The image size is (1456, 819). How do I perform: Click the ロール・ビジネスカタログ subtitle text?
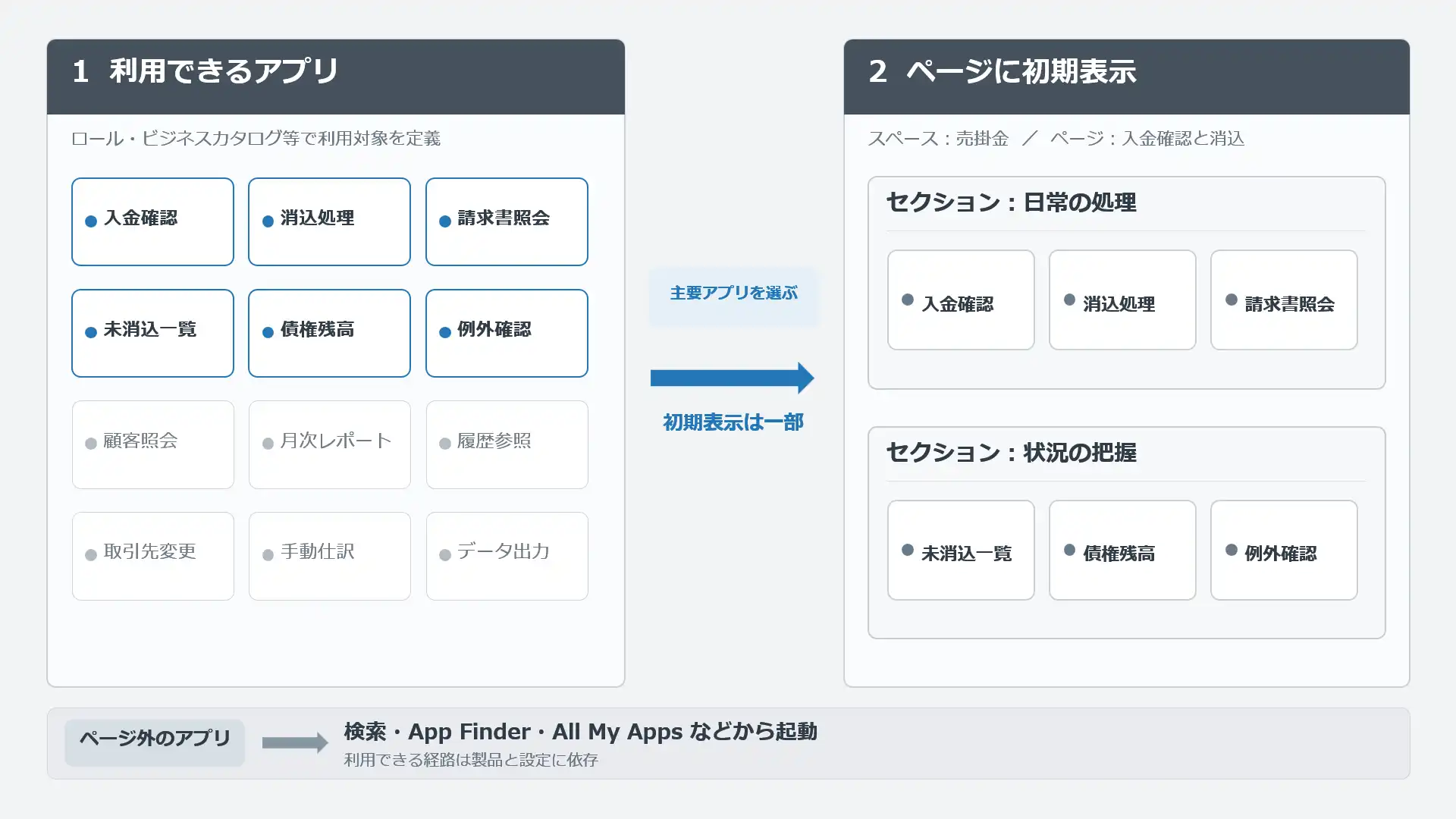(256, 139)
